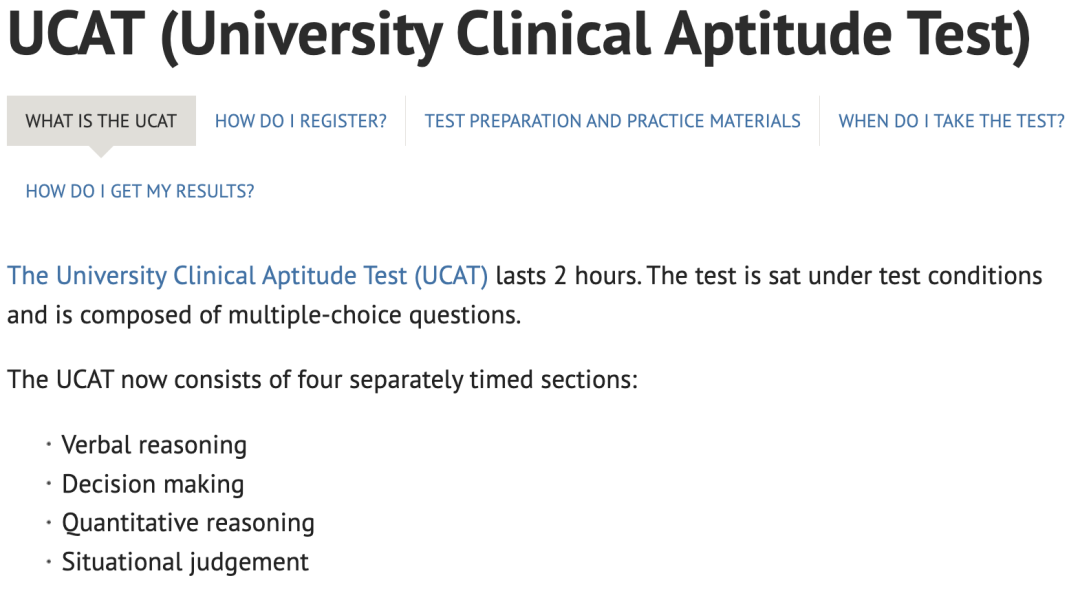The width and height of the screenshot is (1080, 589).
Task: Switch to TEST PREPARATION AND PRACTICE MATERIALS tab
Action: tap(612, 121)
